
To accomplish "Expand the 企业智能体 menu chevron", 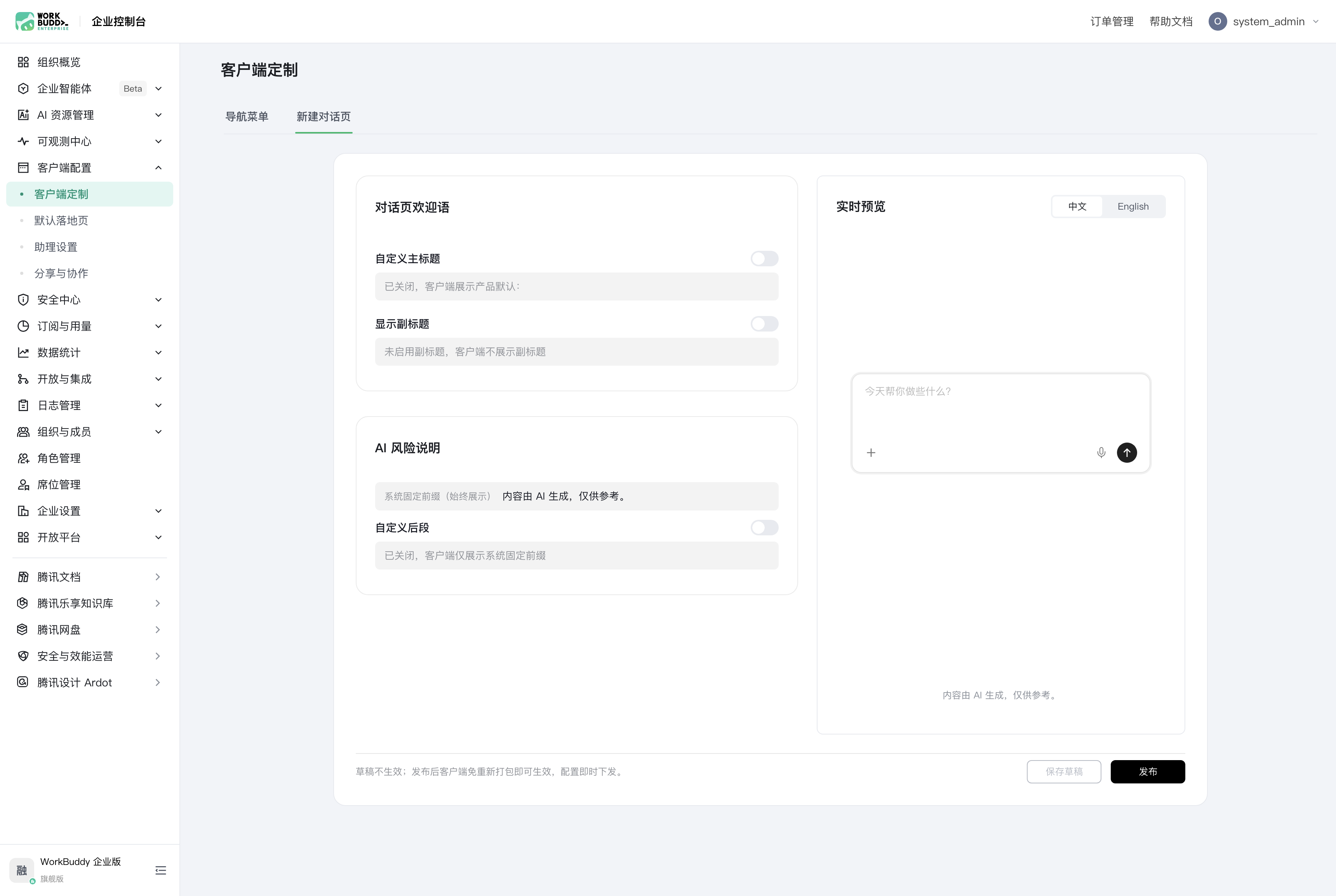I will (x=158, y=89).
